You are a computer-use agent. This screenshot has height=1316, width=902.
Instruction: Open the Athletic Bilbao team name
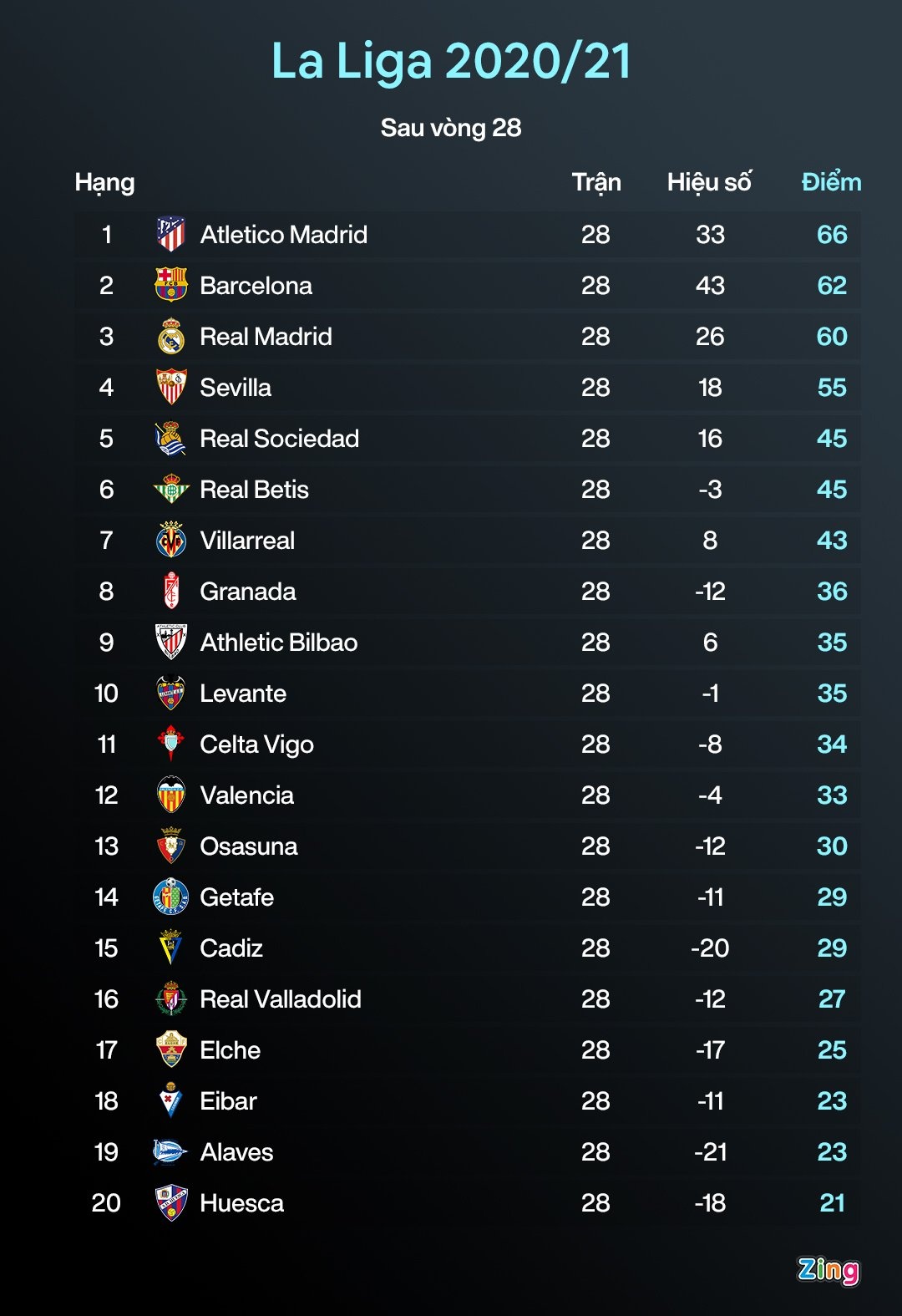pyautogui.click(x=278, y=643)
